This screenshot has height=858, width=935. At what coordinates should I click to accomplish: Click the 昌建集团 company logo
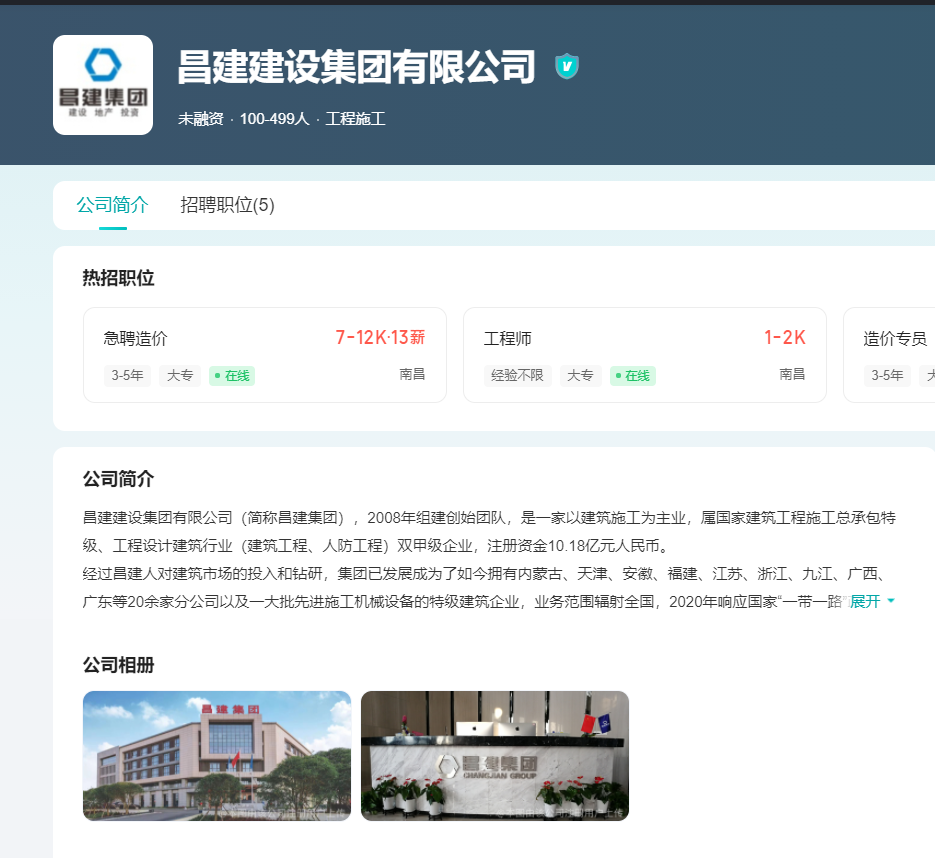point(103,85)
